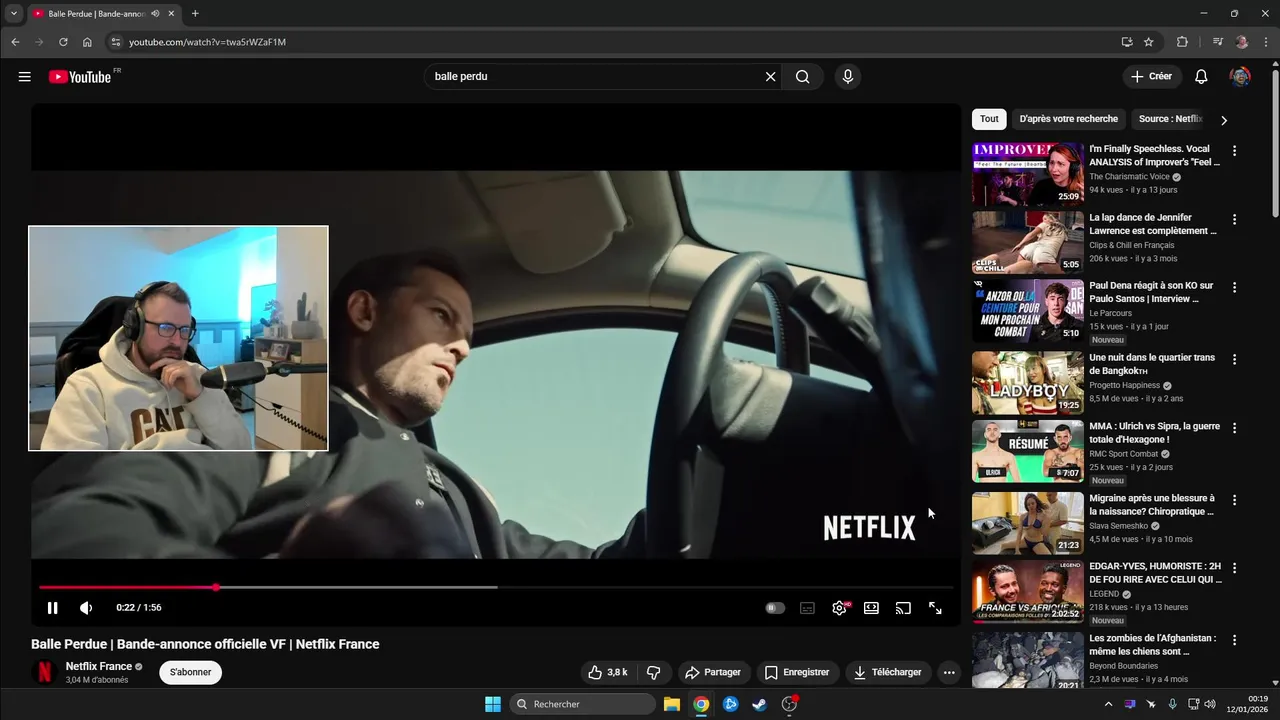Image resolution: width=1280 pixels, height=720 pixels.
Task: Go to Chrome home page
Action: tap(87, 42)
